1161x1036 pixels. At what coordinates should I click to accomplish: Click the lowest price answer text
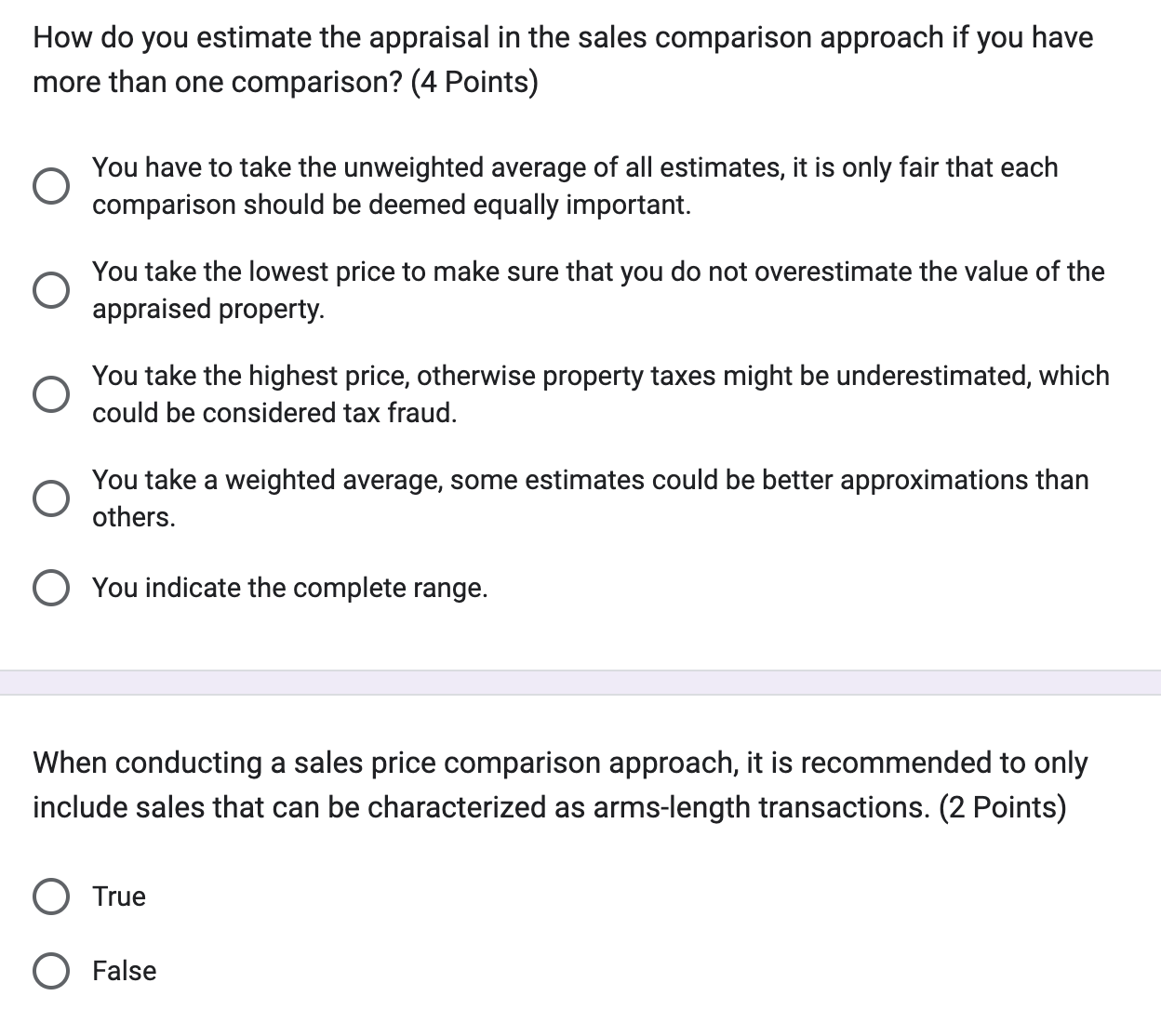pos(597,290)
